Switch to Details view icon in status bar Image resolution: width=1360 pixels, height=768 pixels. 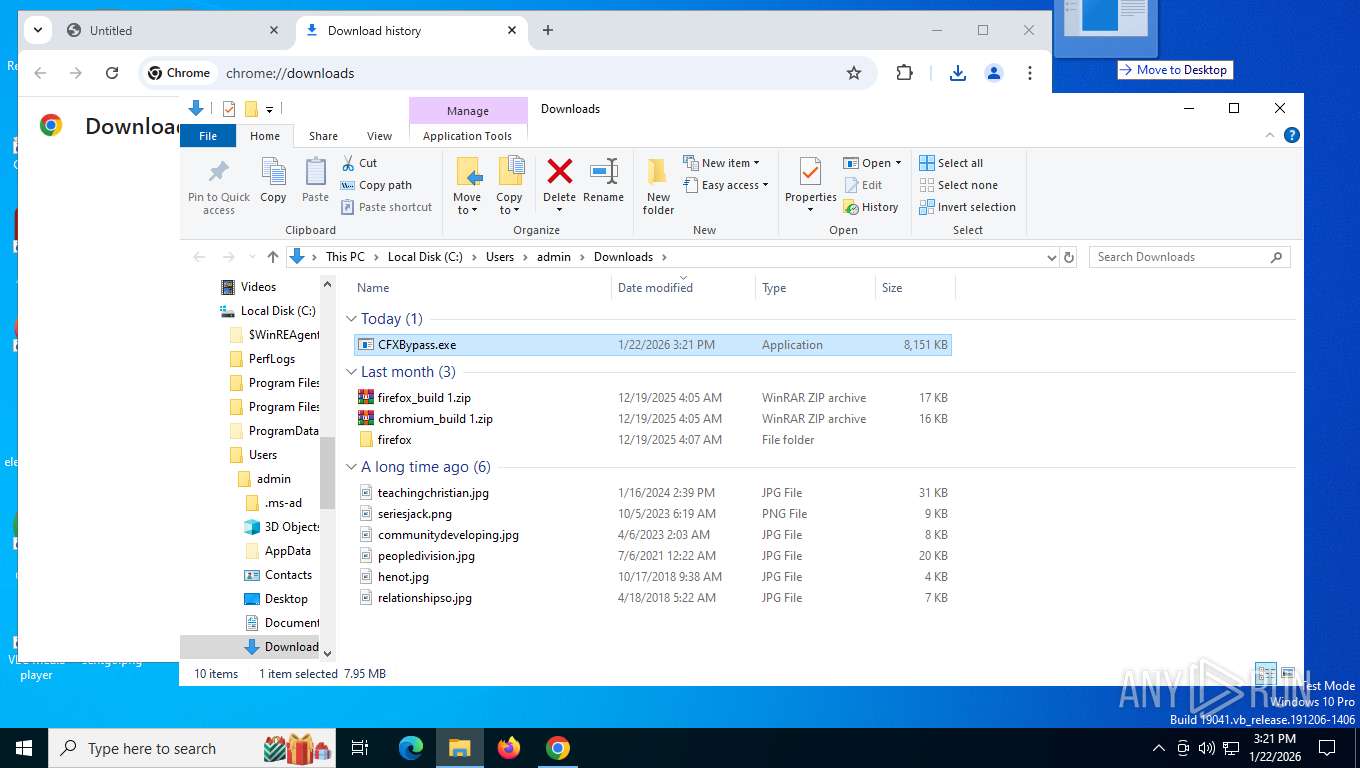(1265, 673)
